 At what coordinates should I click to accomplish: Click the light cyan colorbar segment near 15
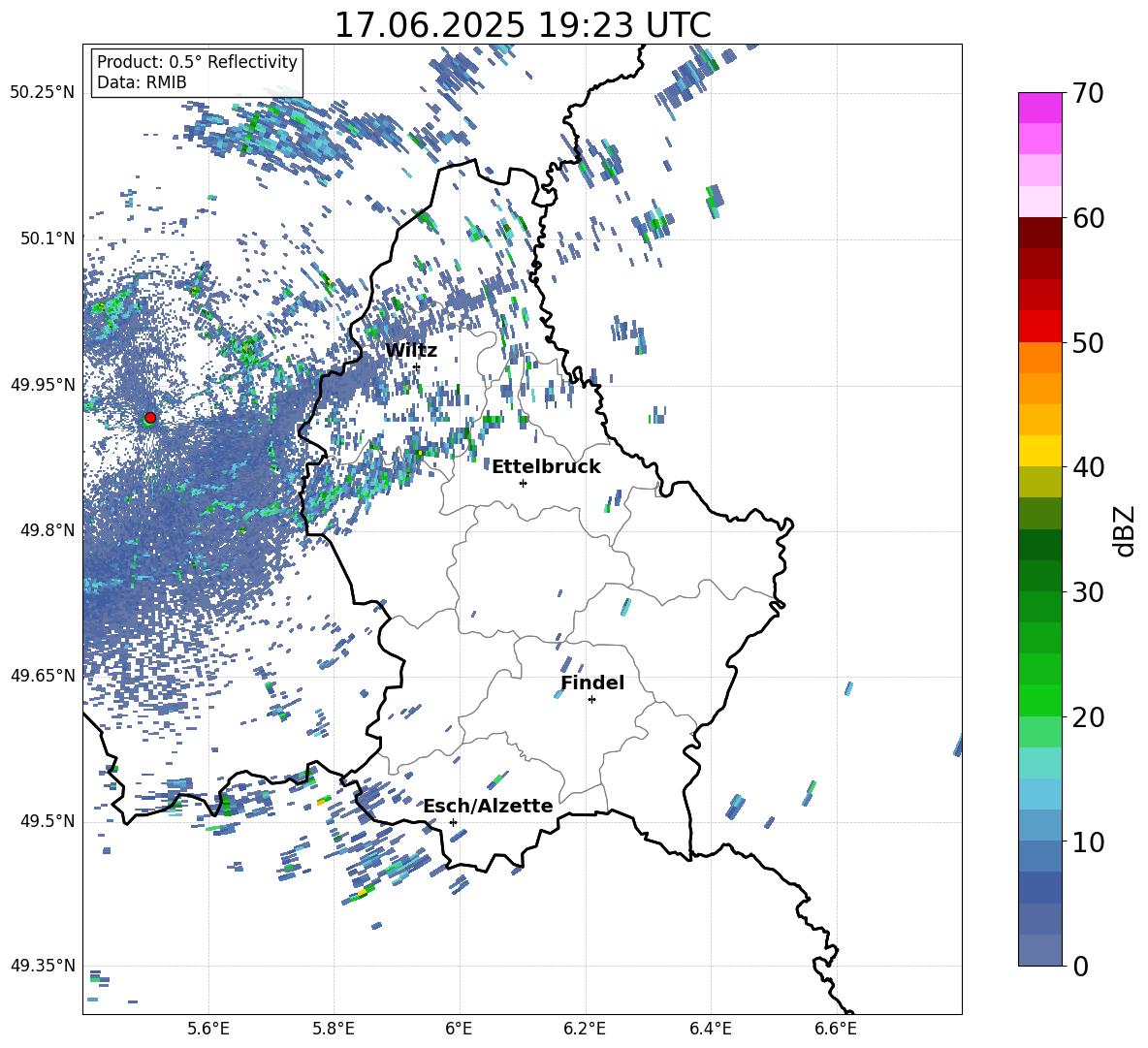1039,763
